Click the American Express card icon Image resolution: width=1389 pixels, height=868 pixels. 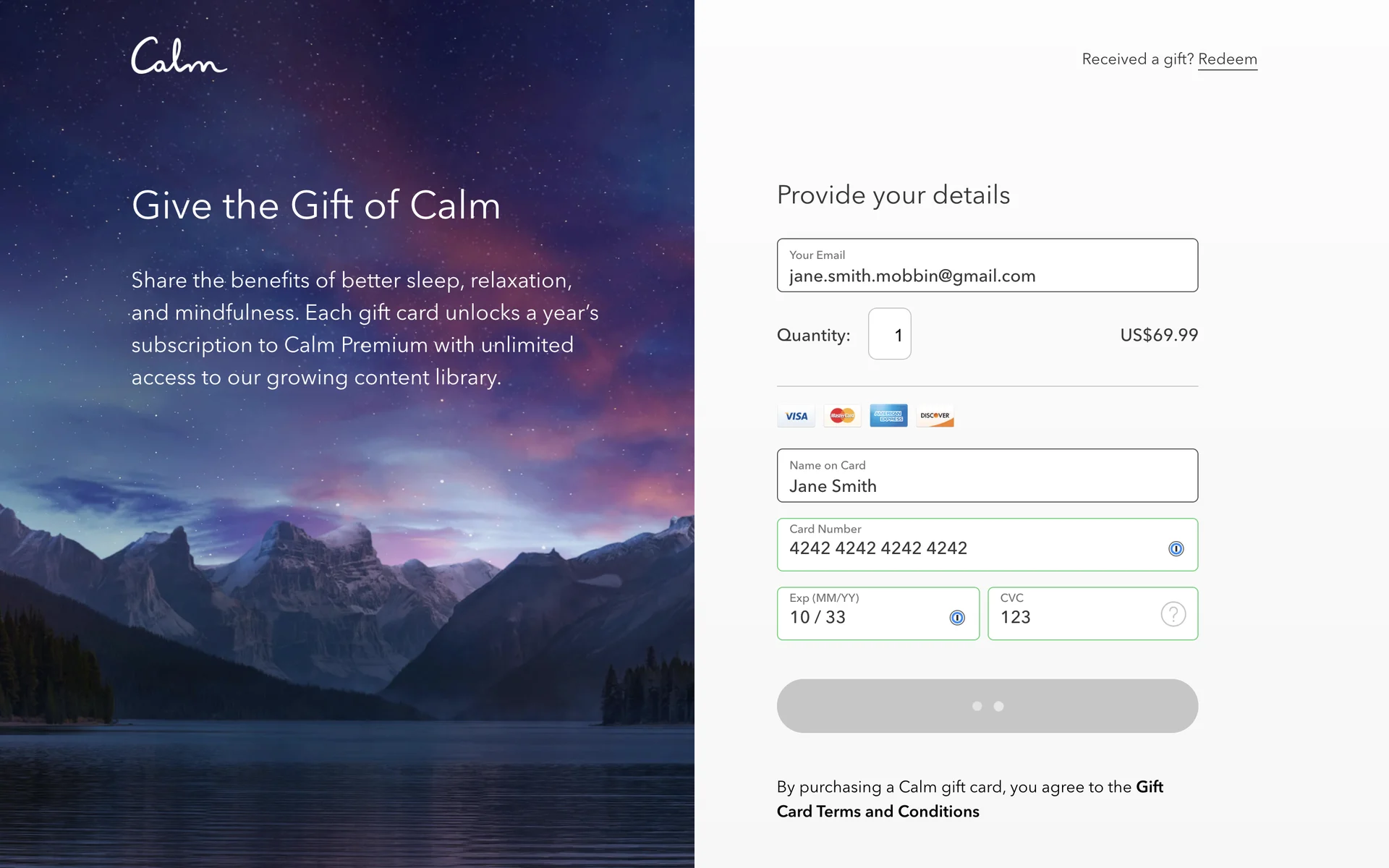(888, 416)
